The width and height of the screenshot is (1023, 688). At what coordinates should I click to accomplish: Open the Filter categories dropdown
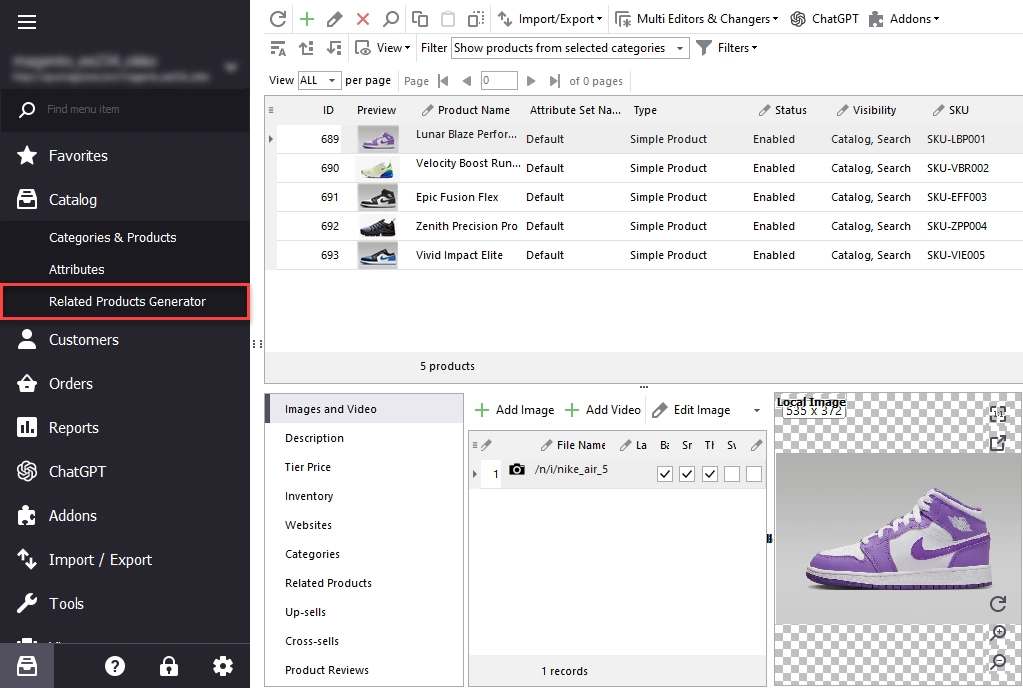coord(570,48)
